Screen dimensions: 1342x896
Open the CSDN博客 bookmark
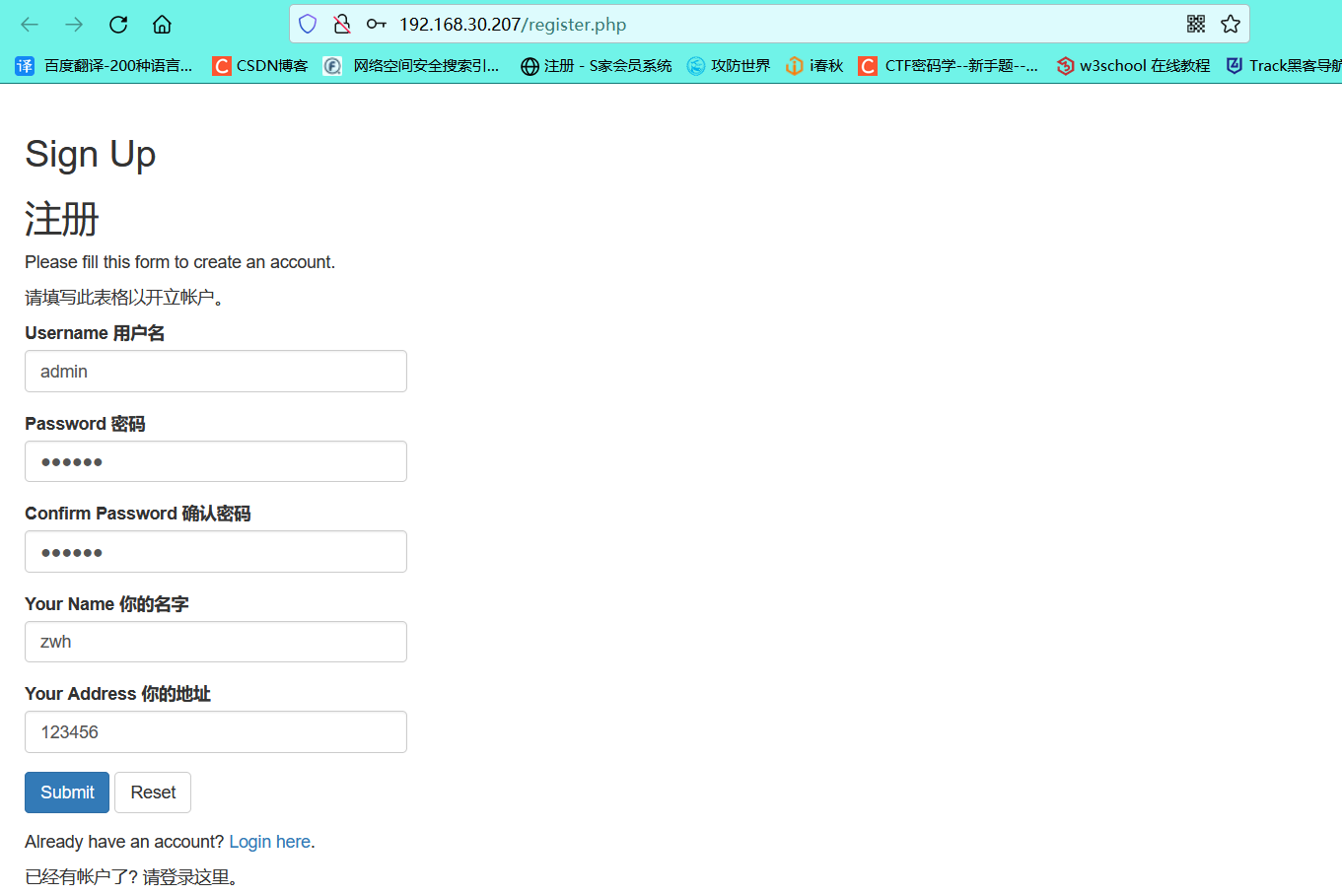(260, 66)
